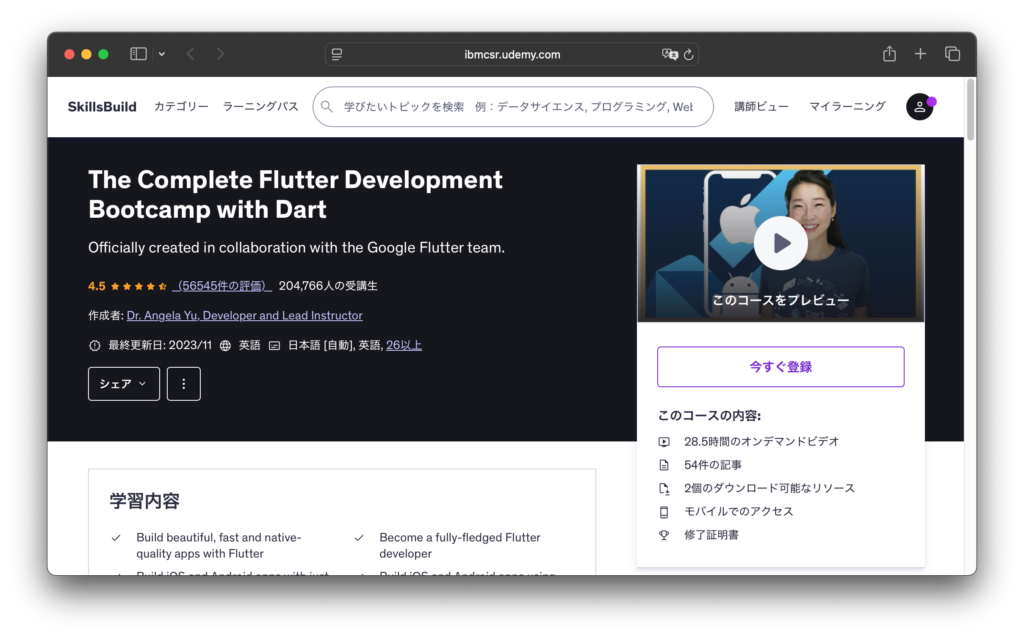Click the certificate trophy icon
1024x638 pixels.
click(664, 535)
